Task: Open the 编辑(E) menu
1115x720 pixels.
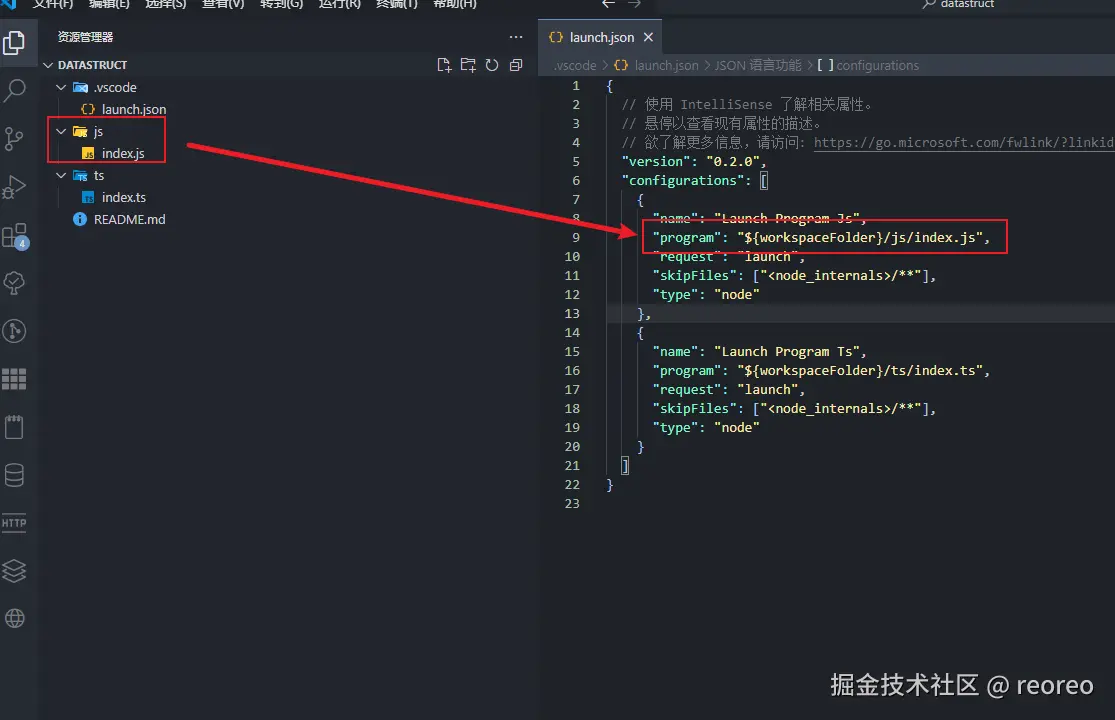Action: [x=110, y=4]
